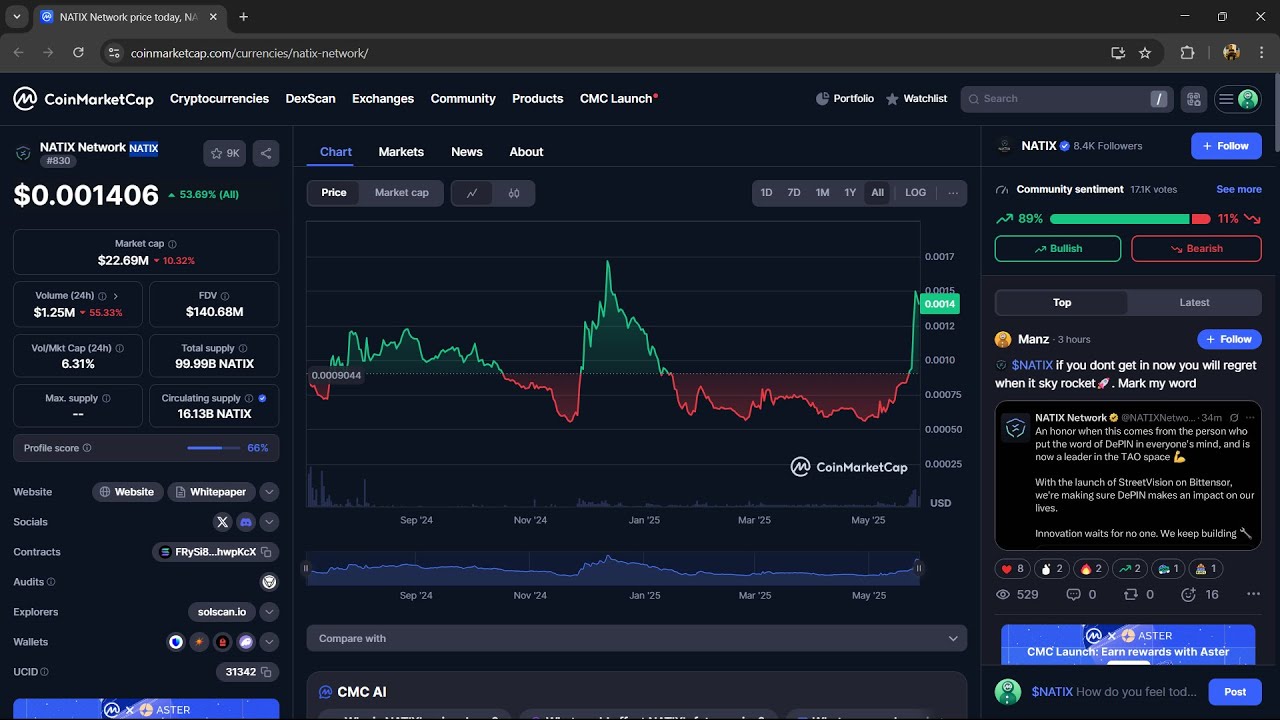Screen dimensions: 1280x720
Task: Select the Market cap chart toggle
Action: (402, 193)
